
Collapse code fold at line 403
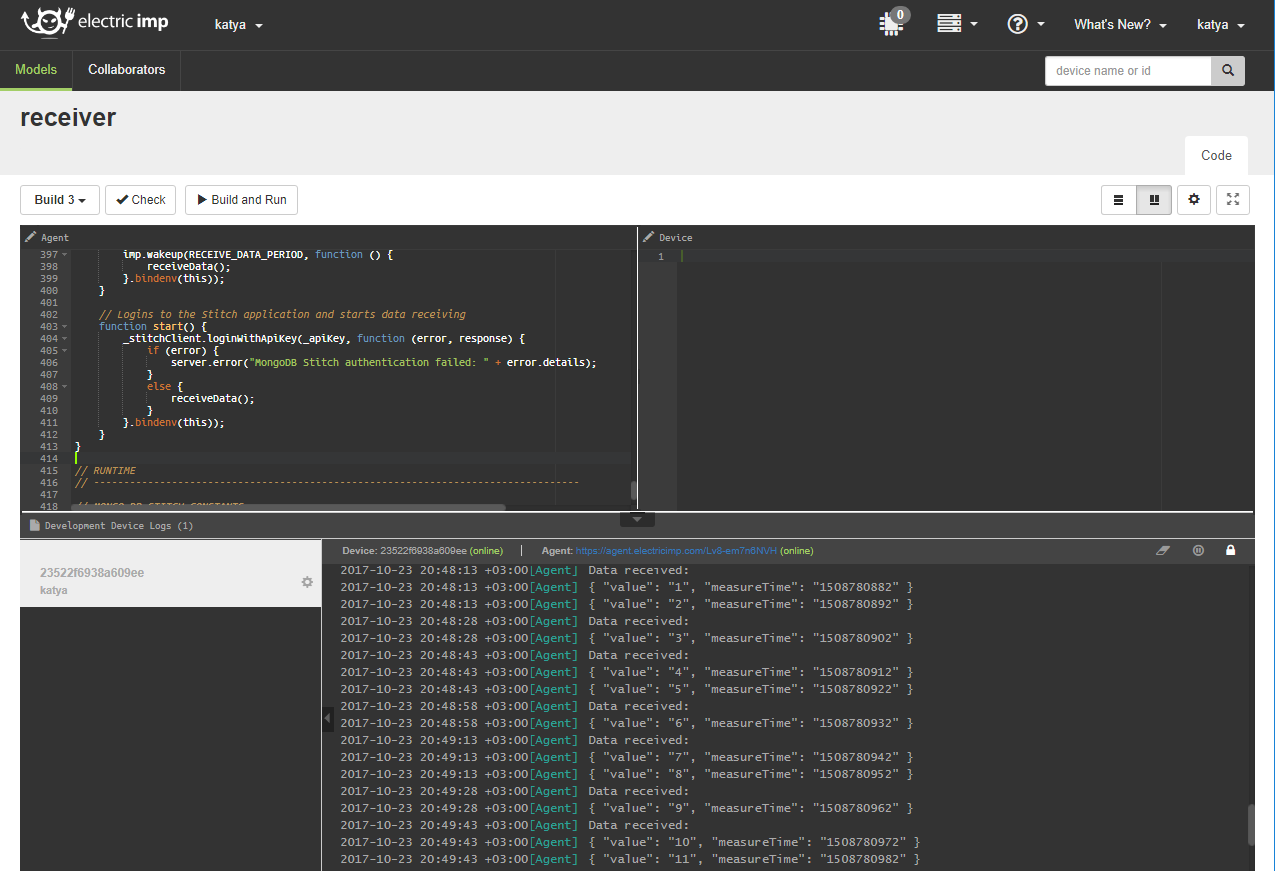(65, 327)
